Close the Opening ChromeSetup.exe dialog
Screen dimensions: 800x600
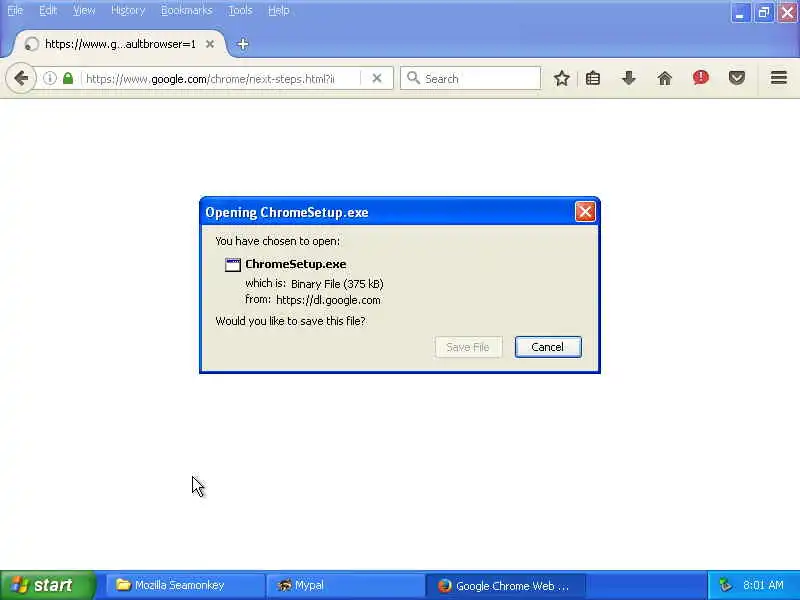pos(585,212)
